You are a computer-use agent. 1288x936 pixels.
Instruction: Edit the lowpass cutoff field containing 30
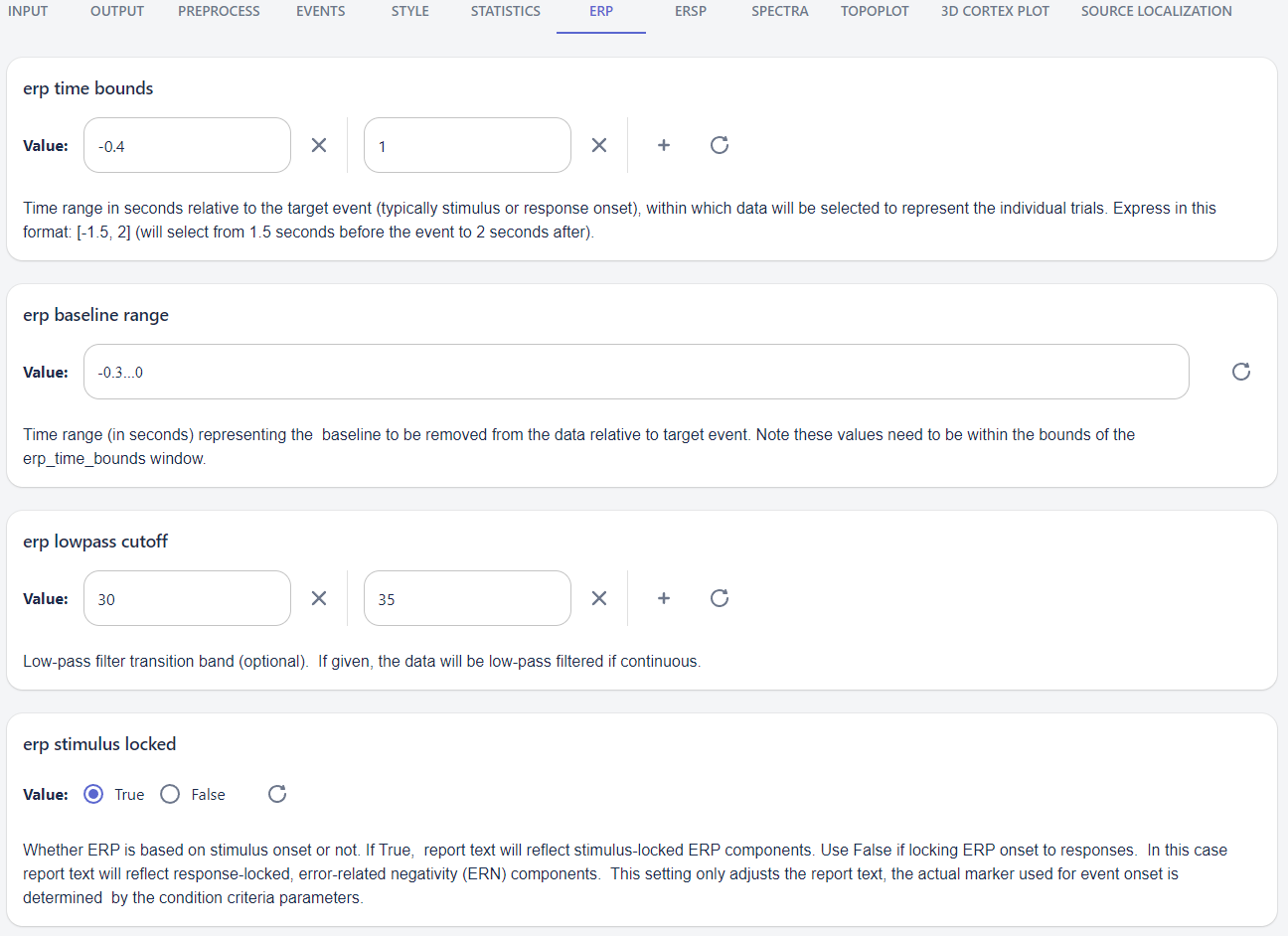(187, 598)
